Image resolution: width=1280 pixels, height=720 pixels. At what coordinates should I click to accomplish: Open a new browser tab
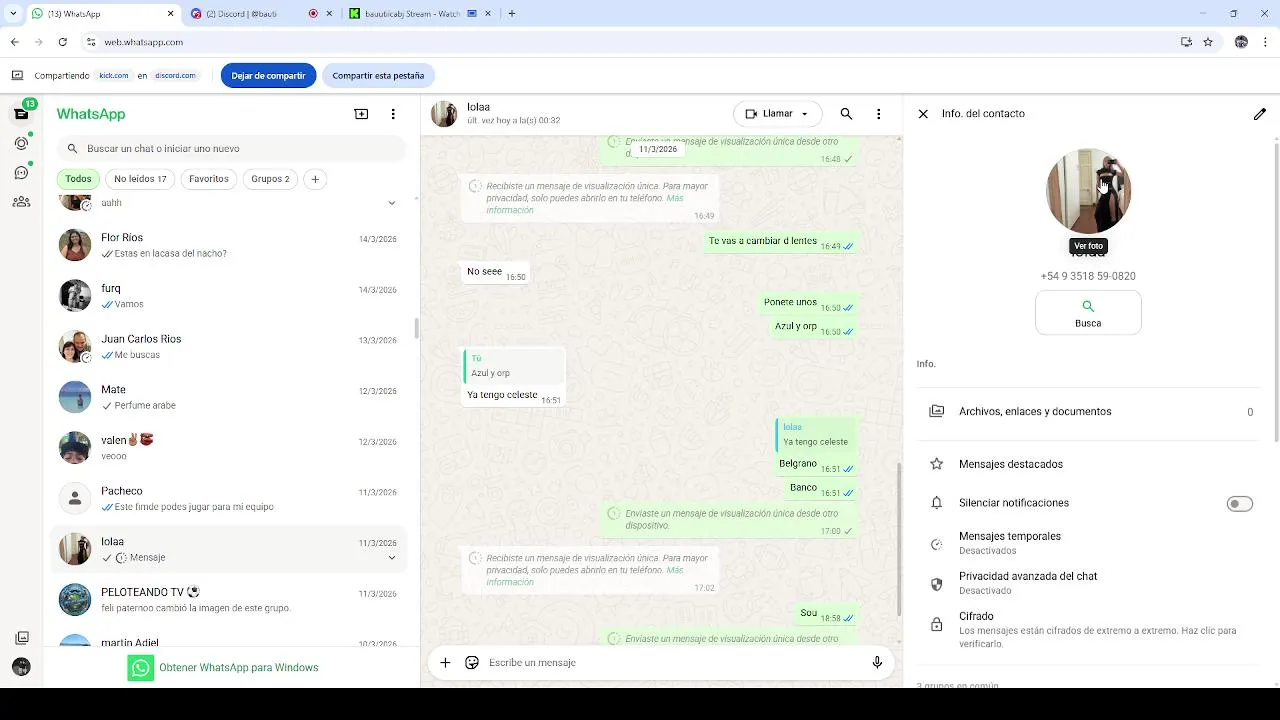[512, 14]
